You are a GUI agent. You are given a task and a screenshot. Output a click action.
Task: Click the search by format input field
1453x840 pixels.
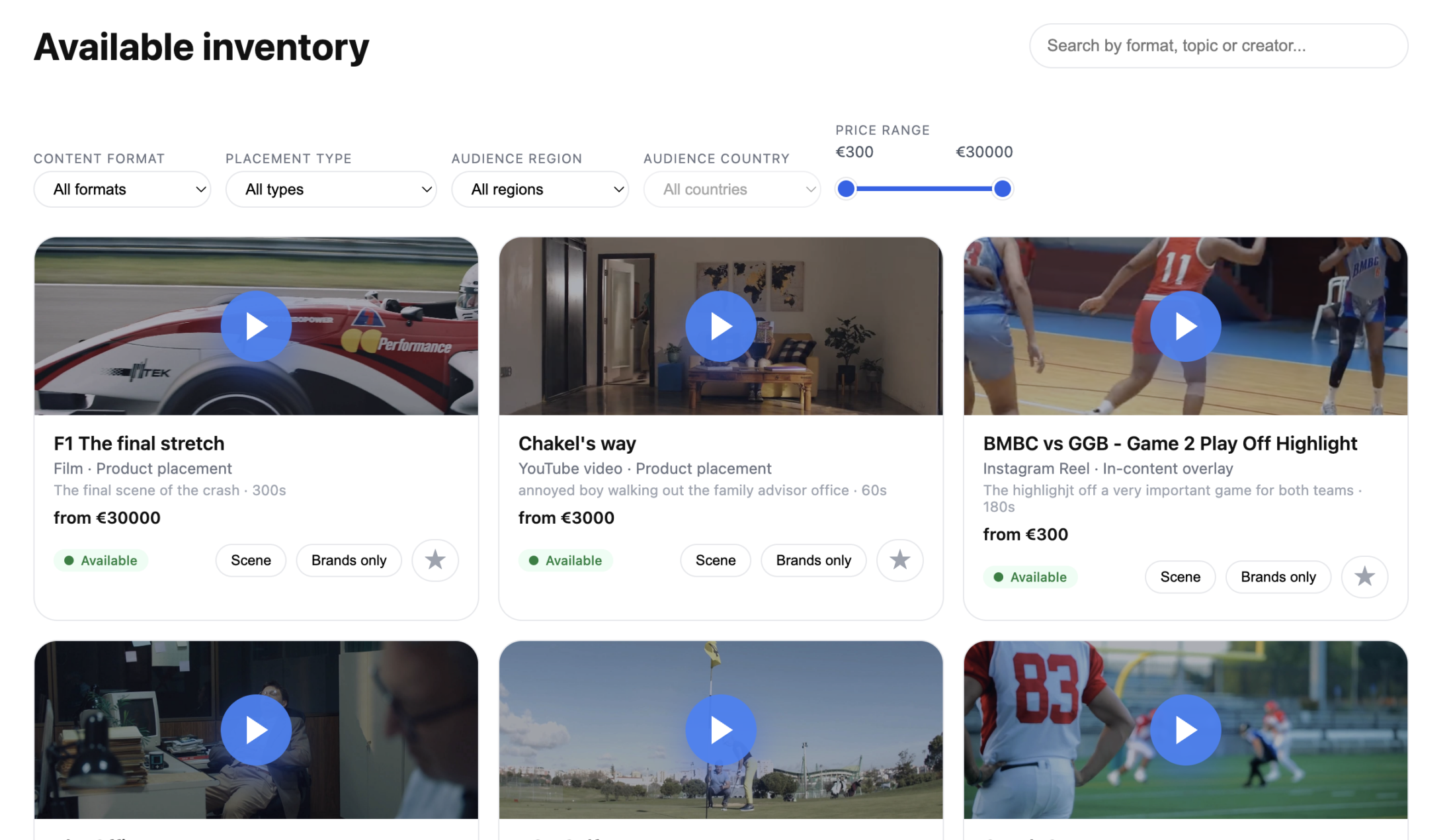point(1218,45)
